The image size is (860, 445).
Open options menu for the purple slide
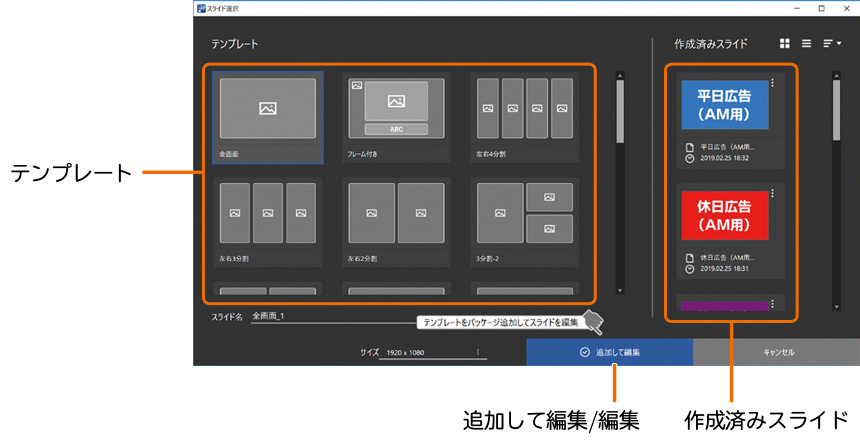point(772,303)
